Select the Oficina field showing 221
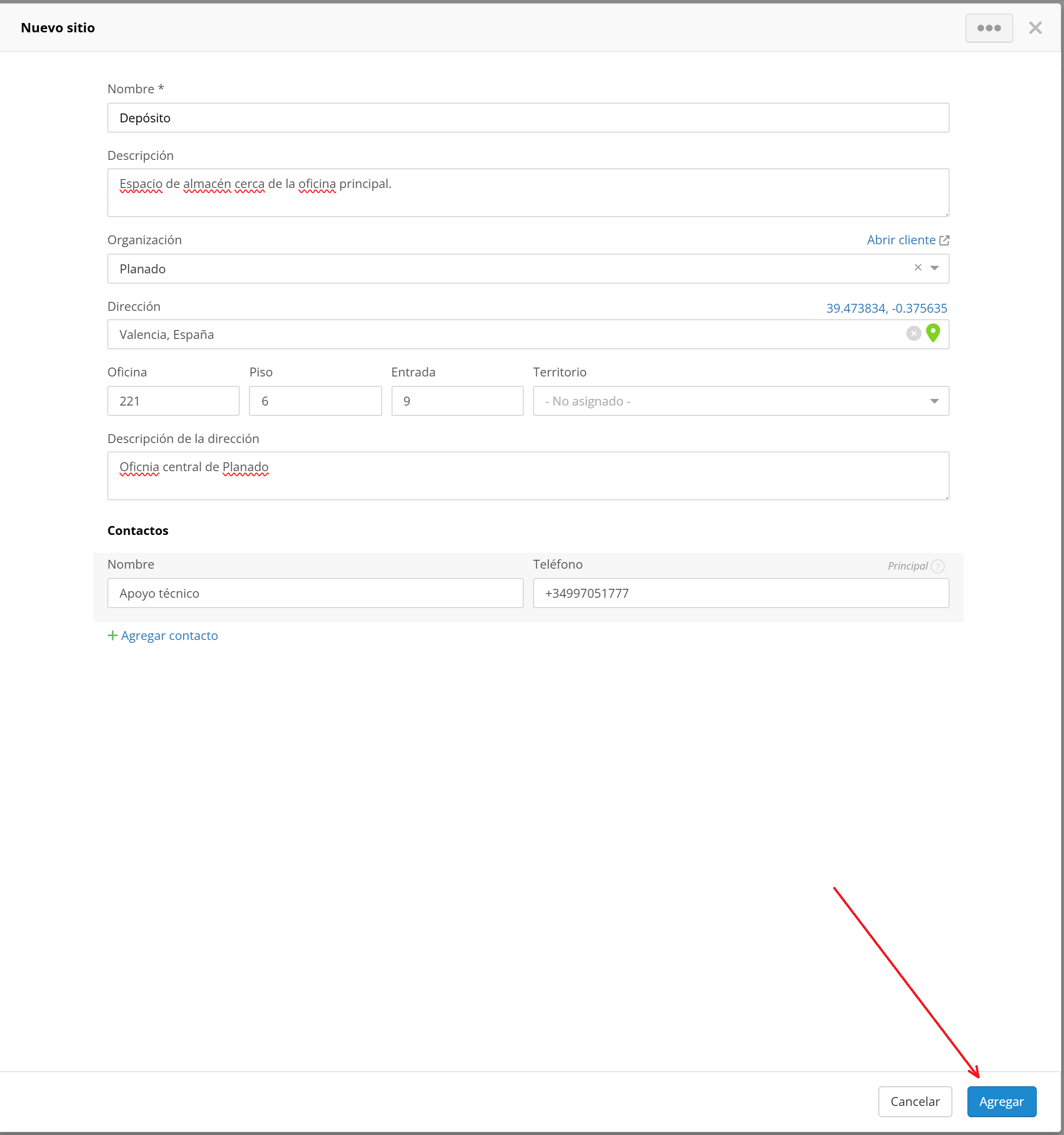This screenshot has width=1064, height=1135. (173, 401)
